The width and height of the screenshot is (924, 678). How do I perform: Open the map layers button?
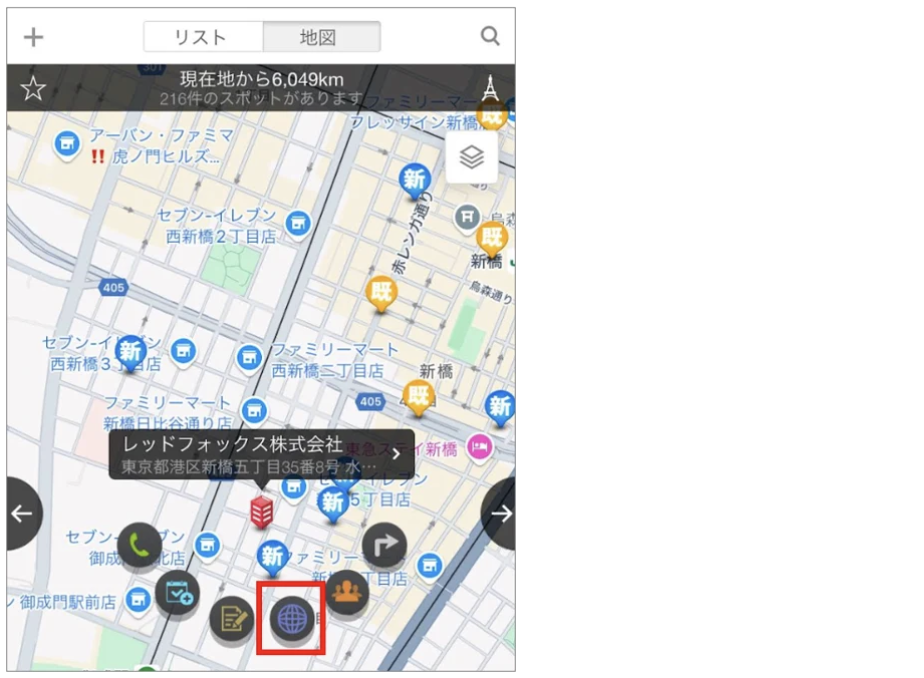point(471,157)
